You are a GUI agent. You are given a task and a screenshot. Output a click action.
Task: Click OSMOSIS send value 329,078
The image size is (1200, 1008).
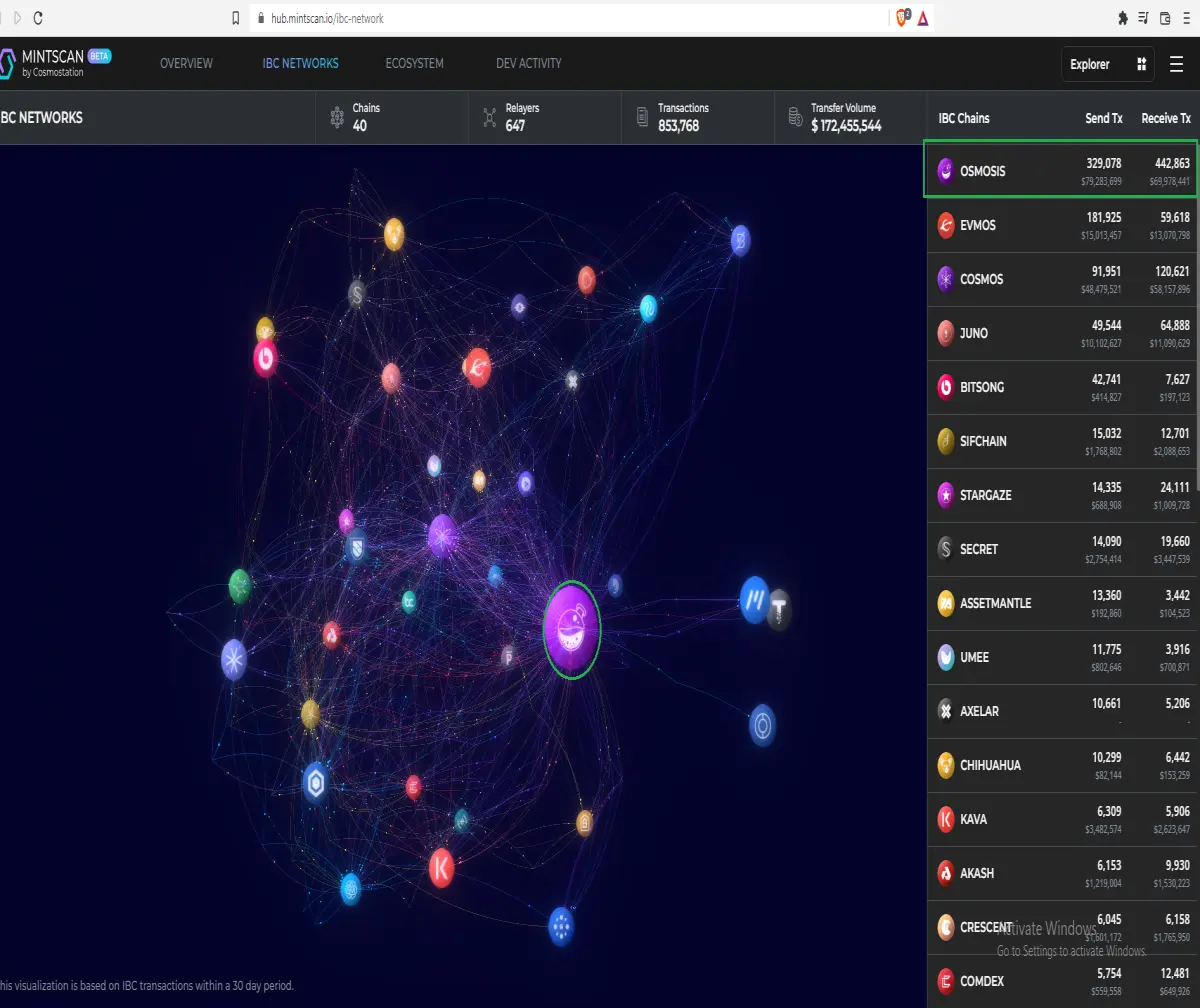(x=1103, y=163)
